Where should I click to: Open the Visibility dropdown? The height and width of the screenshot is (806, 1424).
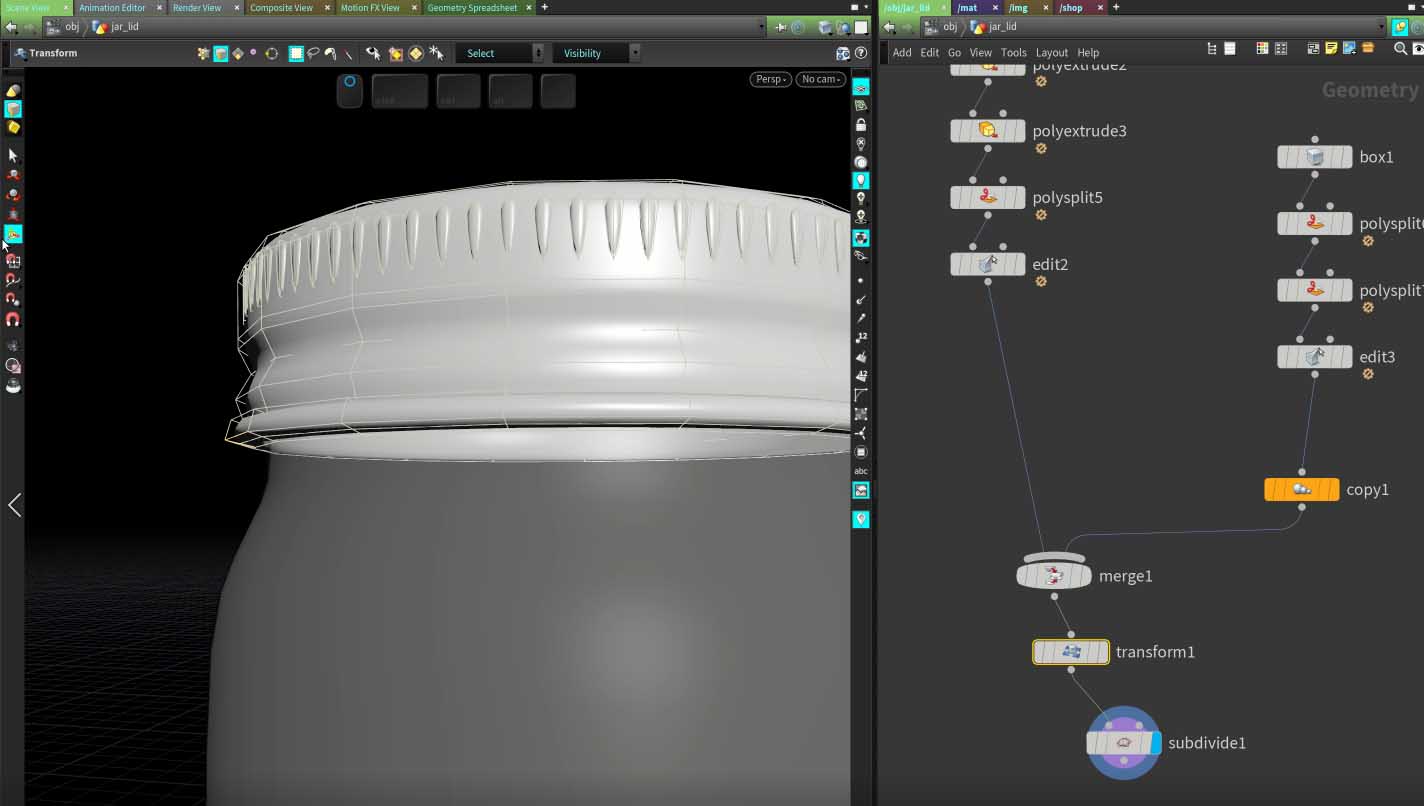tap(596, 53)
